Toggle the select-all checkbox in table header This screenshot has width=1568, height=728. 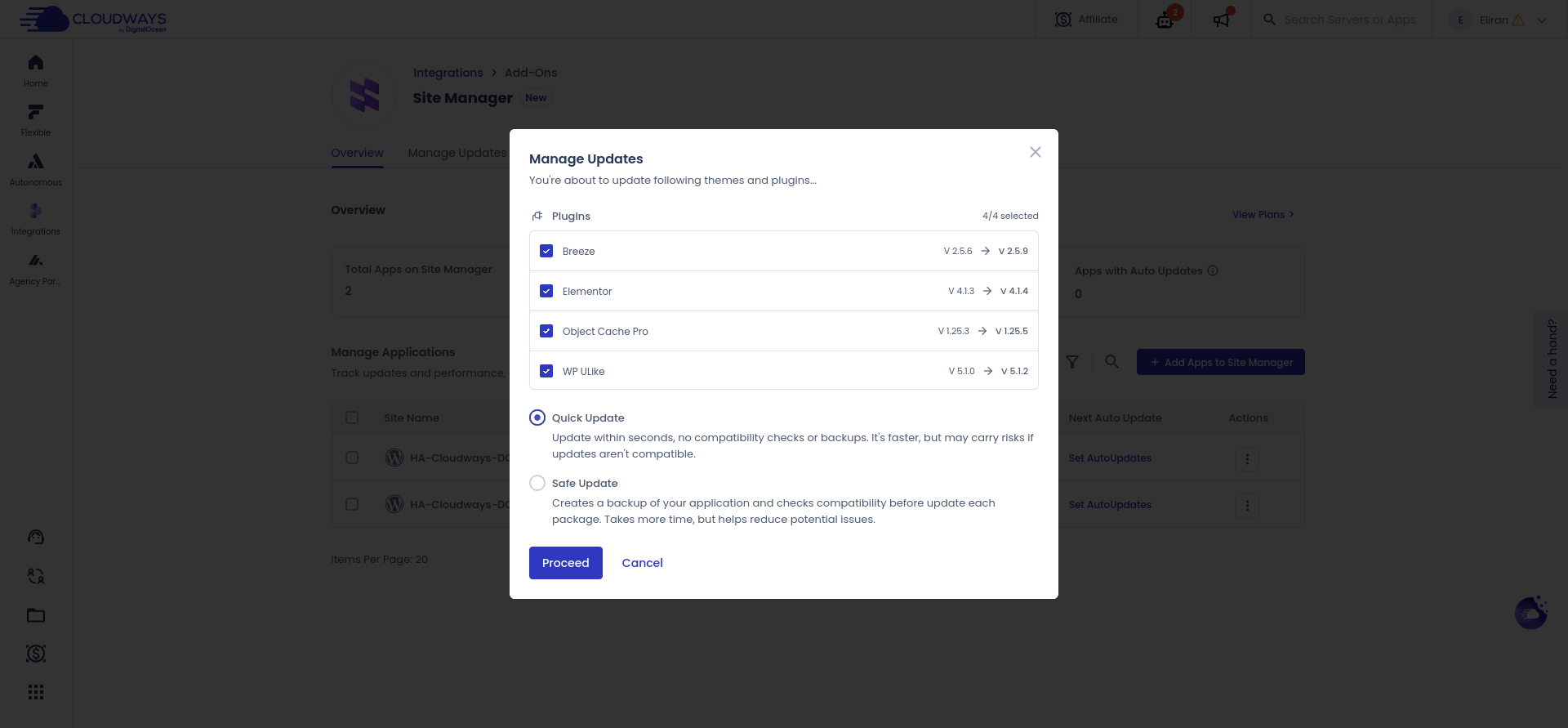point(352,418)
